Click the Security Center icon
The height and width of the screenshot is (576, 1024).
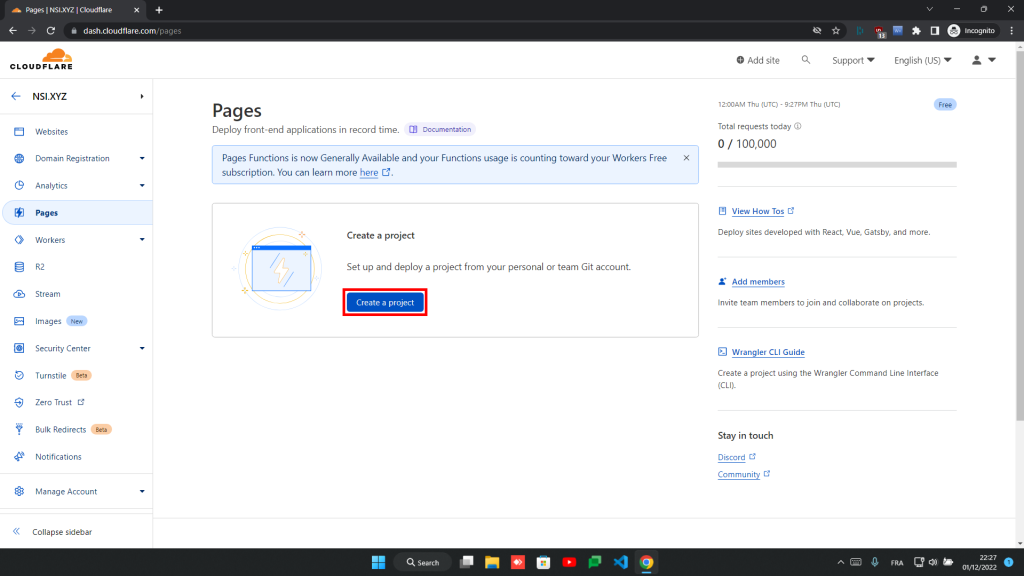19,348
